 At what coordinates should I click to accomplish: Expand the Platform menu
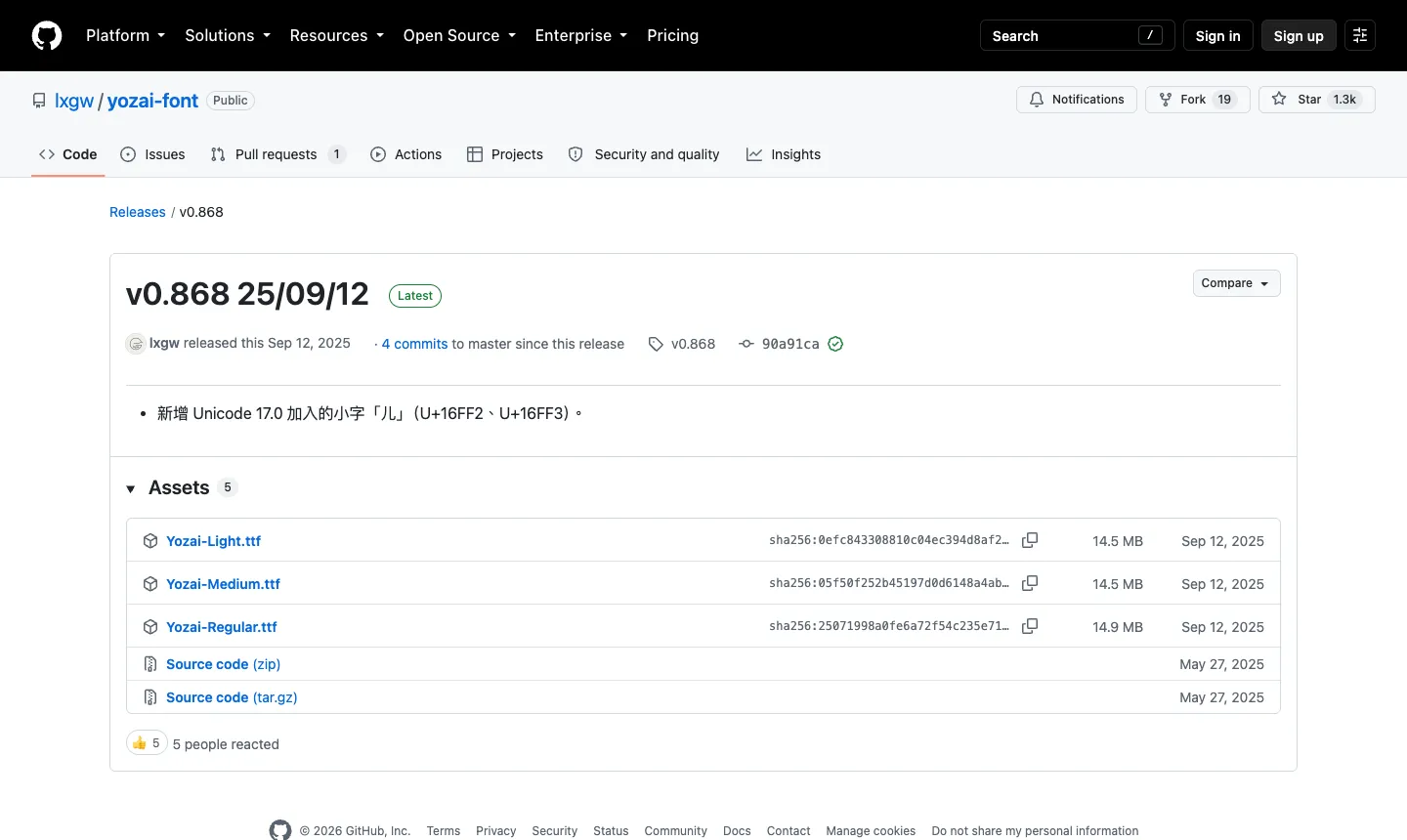[x=125, y=35]
